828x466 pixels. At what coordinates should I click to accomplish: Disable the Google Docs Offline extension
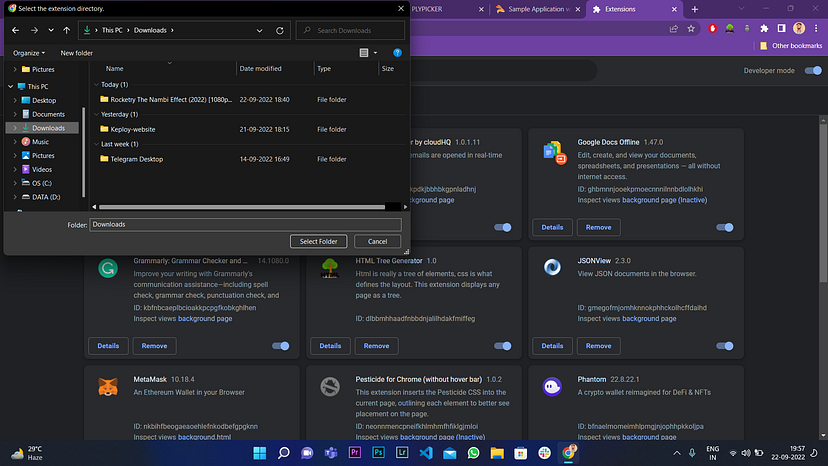724,227
